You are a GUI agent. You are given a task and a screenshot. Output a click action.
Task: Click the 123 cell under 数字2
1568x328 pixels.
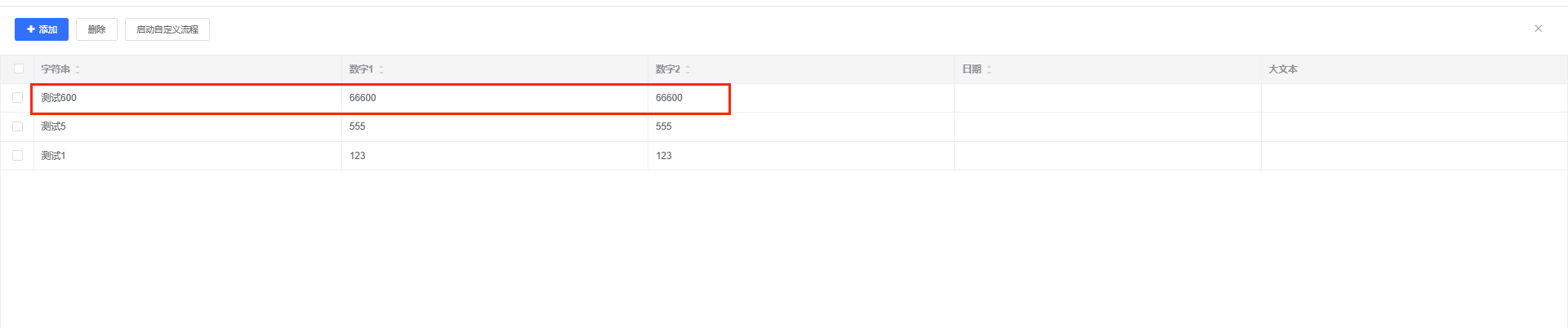(x=664, y=155)
